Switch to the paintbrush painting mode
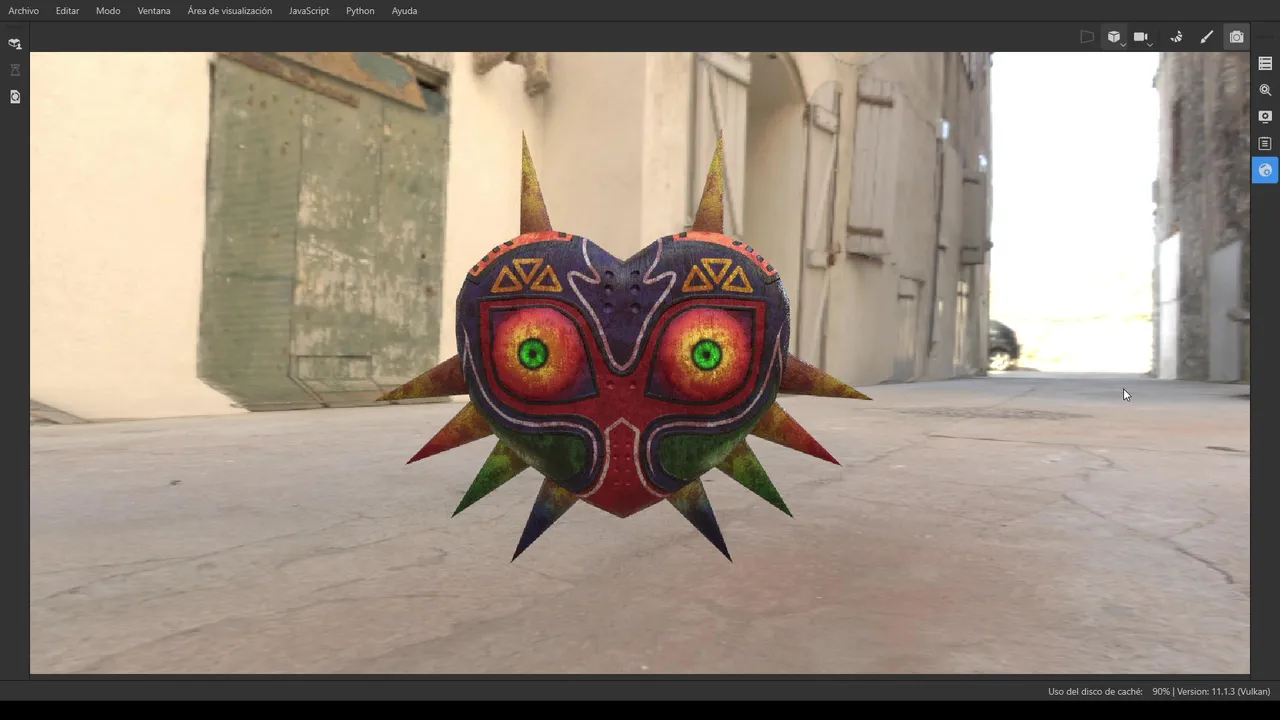 [x=1207, y=37]
